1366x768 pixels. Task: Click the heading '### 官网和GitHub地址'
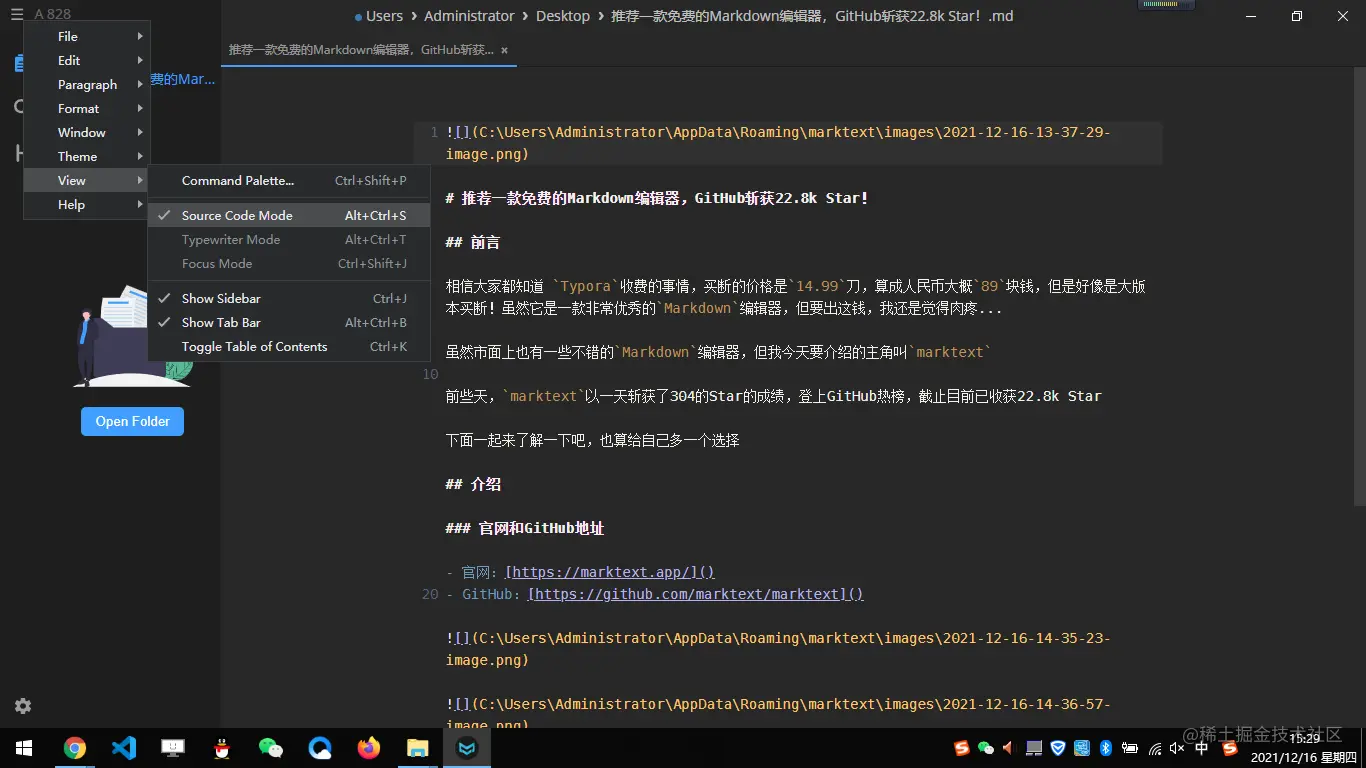pos(525,528)
